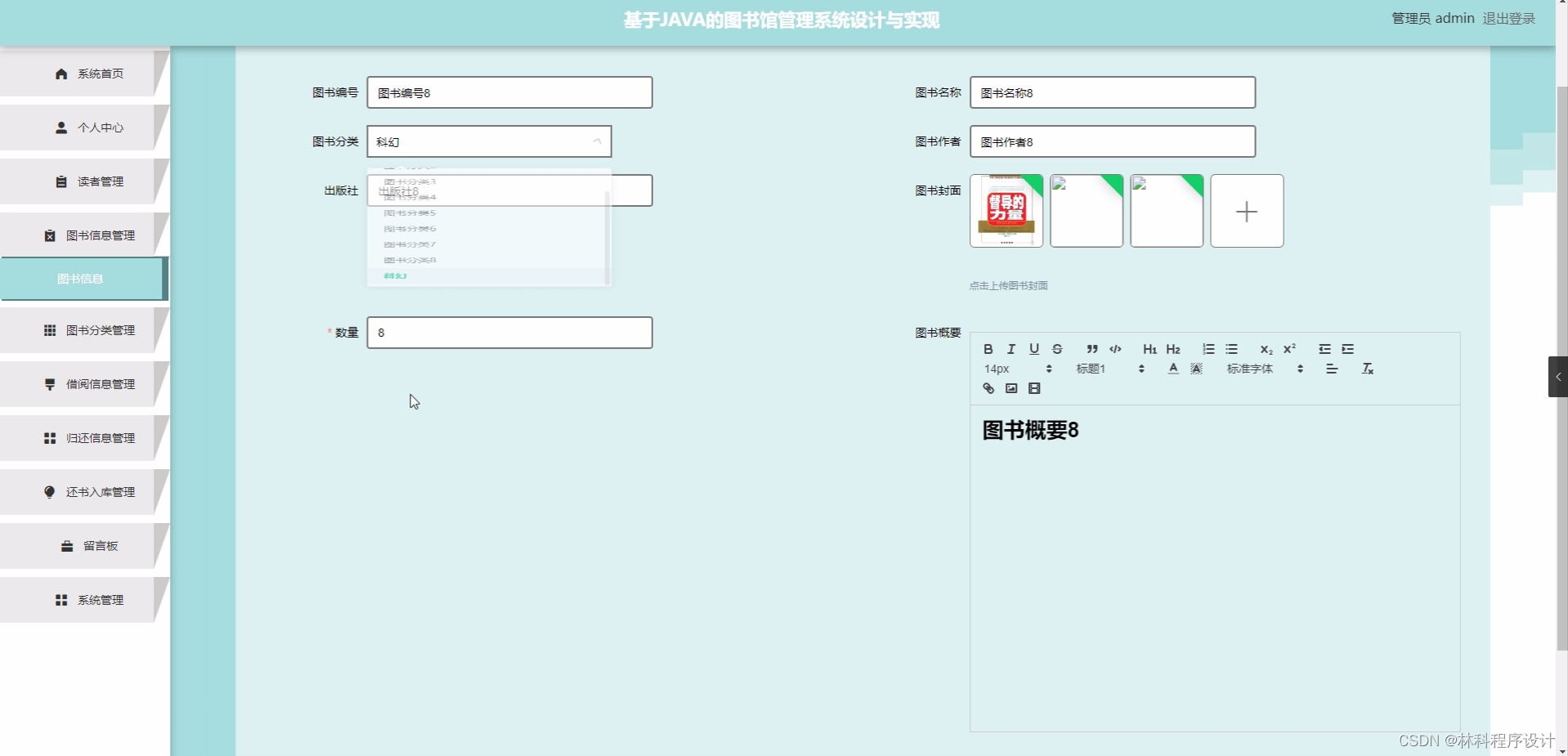Screen dimensions: 1568x756
Task: Open 个人中心 sidebar menu
Action: (85, 127)
